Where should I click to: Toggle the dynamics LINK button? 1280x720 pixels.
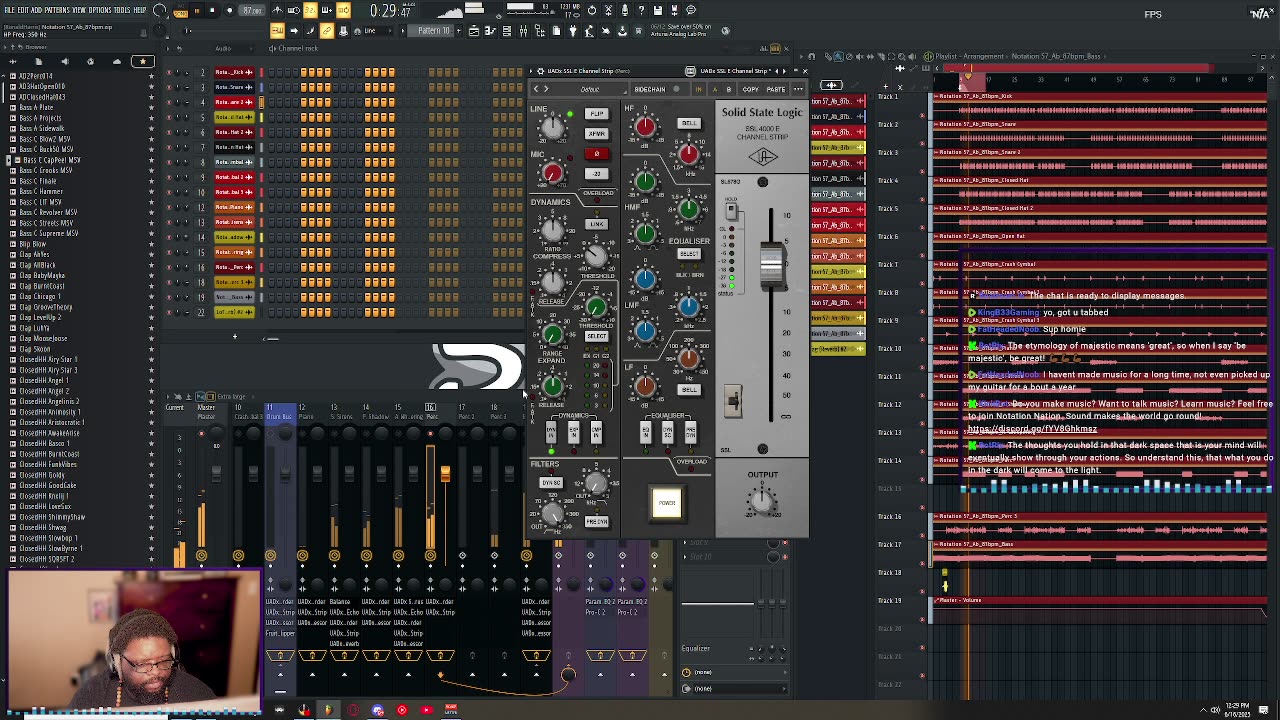(596, 224)
